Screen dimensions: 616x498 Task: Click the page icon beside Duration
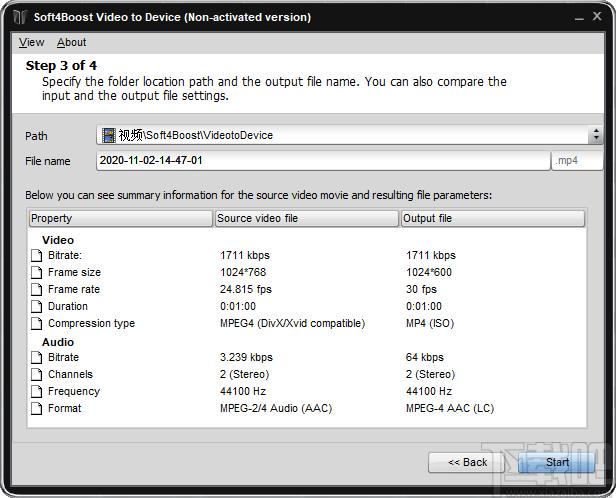[37, 307]
